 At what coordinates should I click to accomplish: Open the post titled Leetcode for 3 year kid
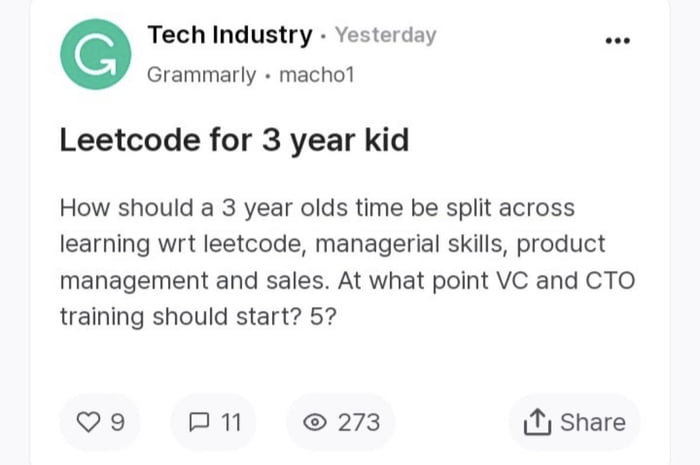234,141
